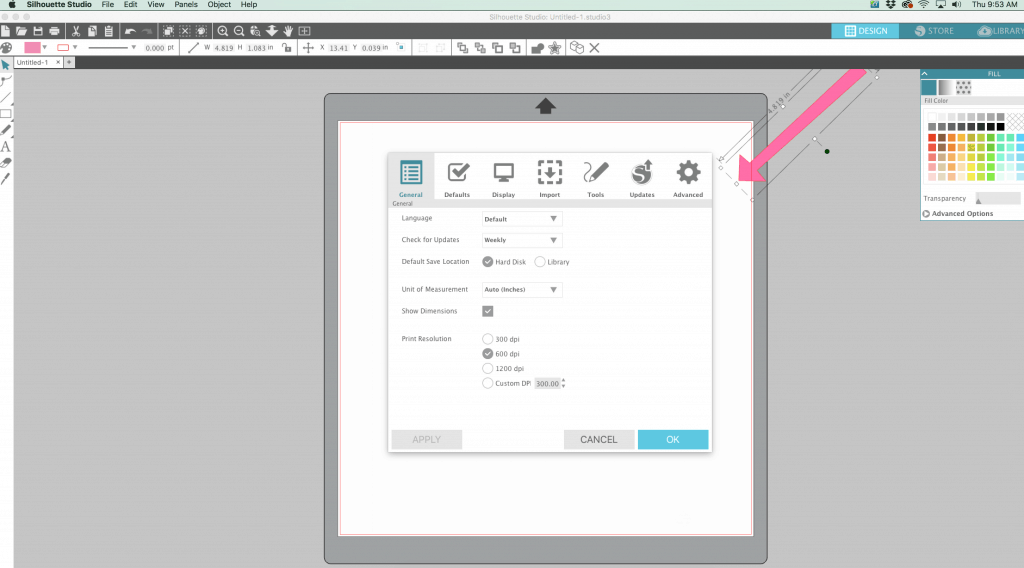Create a new document from toolbar
Image resolution: width=1024 pixels, height=568 pixels.
point(5,31)
